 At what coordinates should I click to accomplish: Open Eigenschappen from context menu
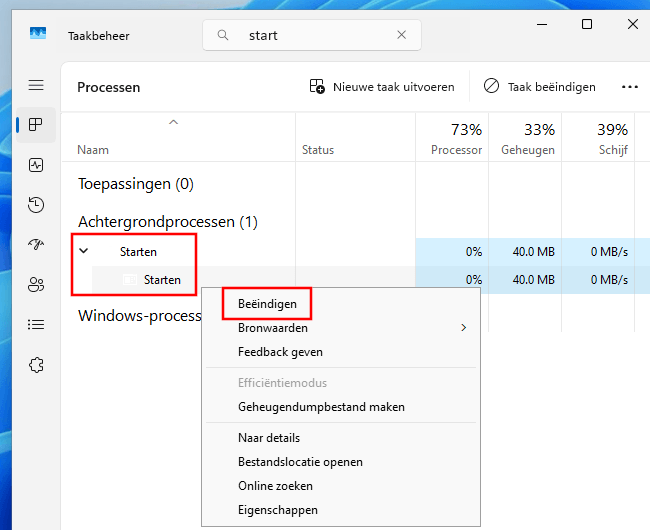(x=278, y=510)
